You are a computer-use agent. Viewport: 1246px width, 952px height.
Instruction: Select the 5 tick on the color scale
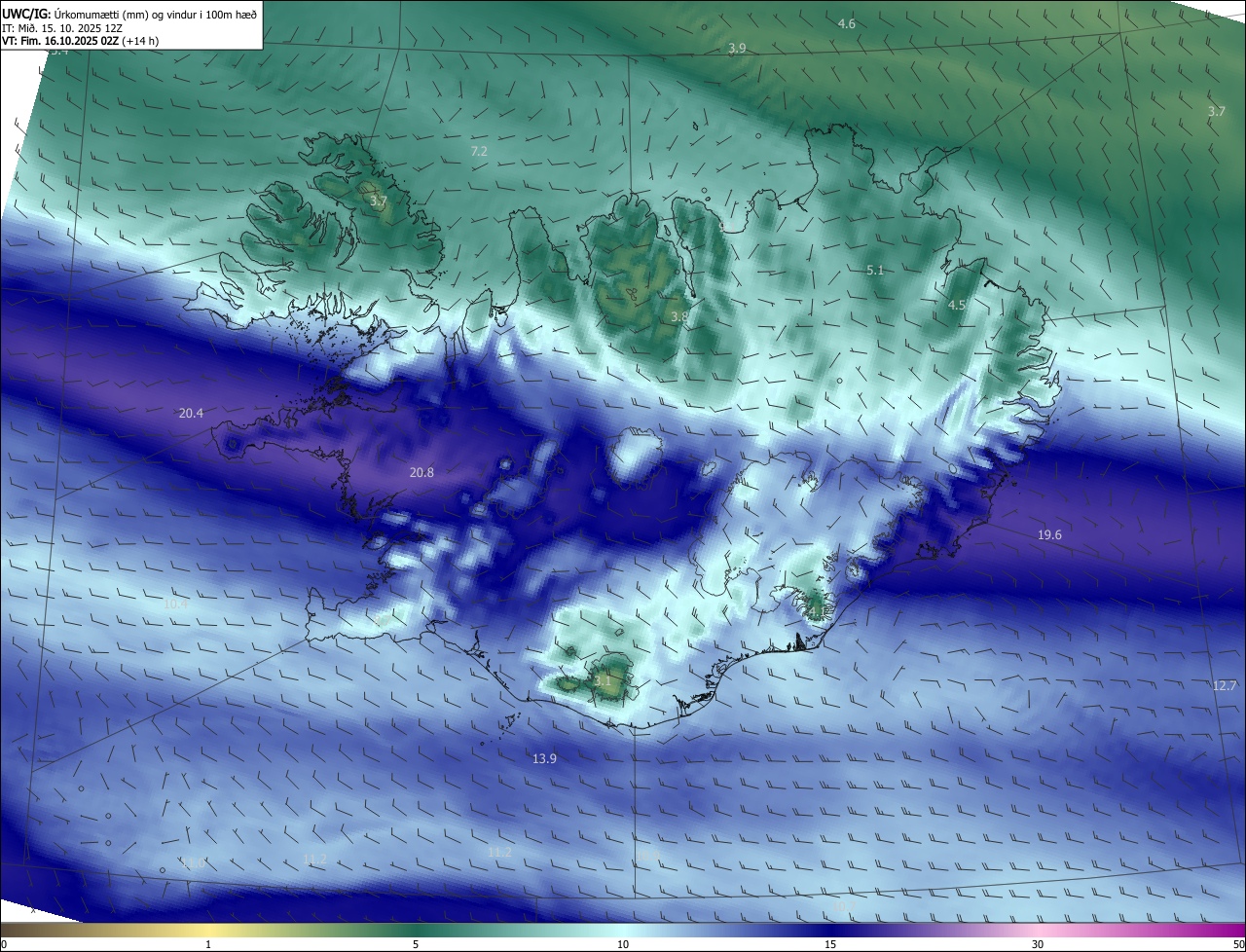click(x=416, y=944)
